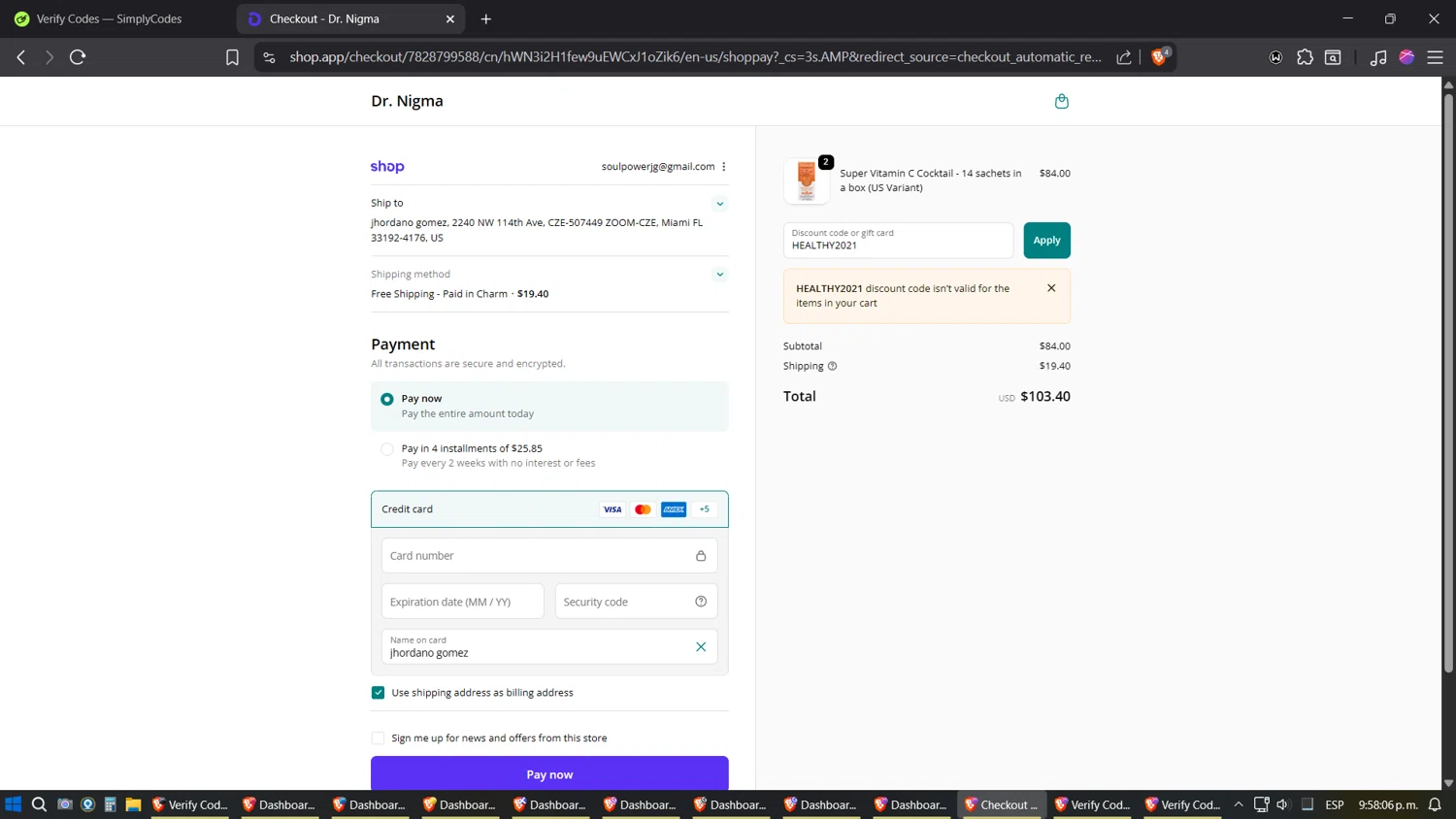Click the Mastercard logo
Viewport: 1456px width, 819px height.
pos(643,509)
